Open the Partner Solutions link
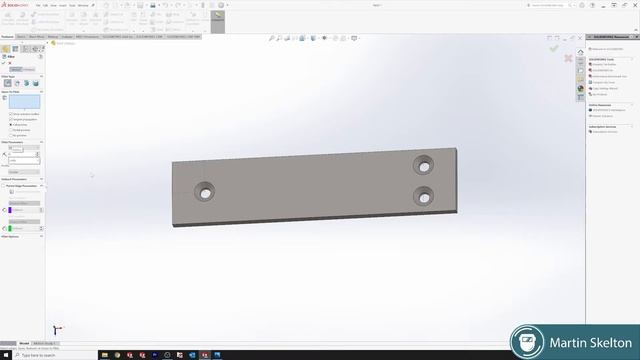 pos(601,116)
